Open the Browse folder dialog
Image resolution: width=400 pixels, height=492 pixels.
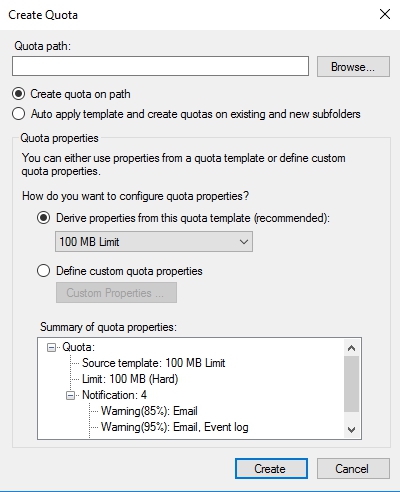pyautogui.click(x=353, y=67)
